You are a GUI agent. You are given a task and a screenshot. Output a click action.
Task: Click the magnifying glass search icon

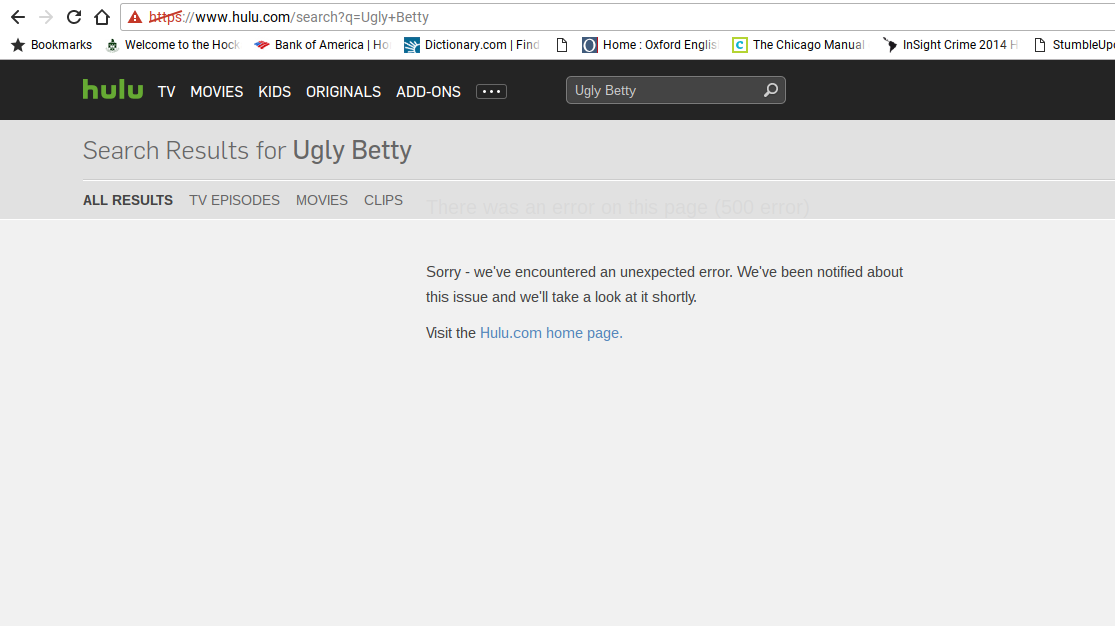coord(771,90)
